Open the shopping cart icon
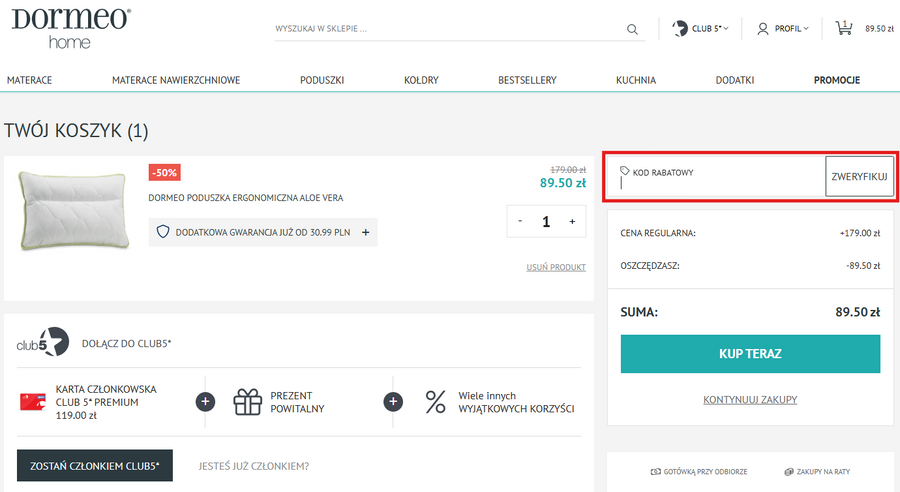Screen dimensions: 900x492 click(844, 28)
